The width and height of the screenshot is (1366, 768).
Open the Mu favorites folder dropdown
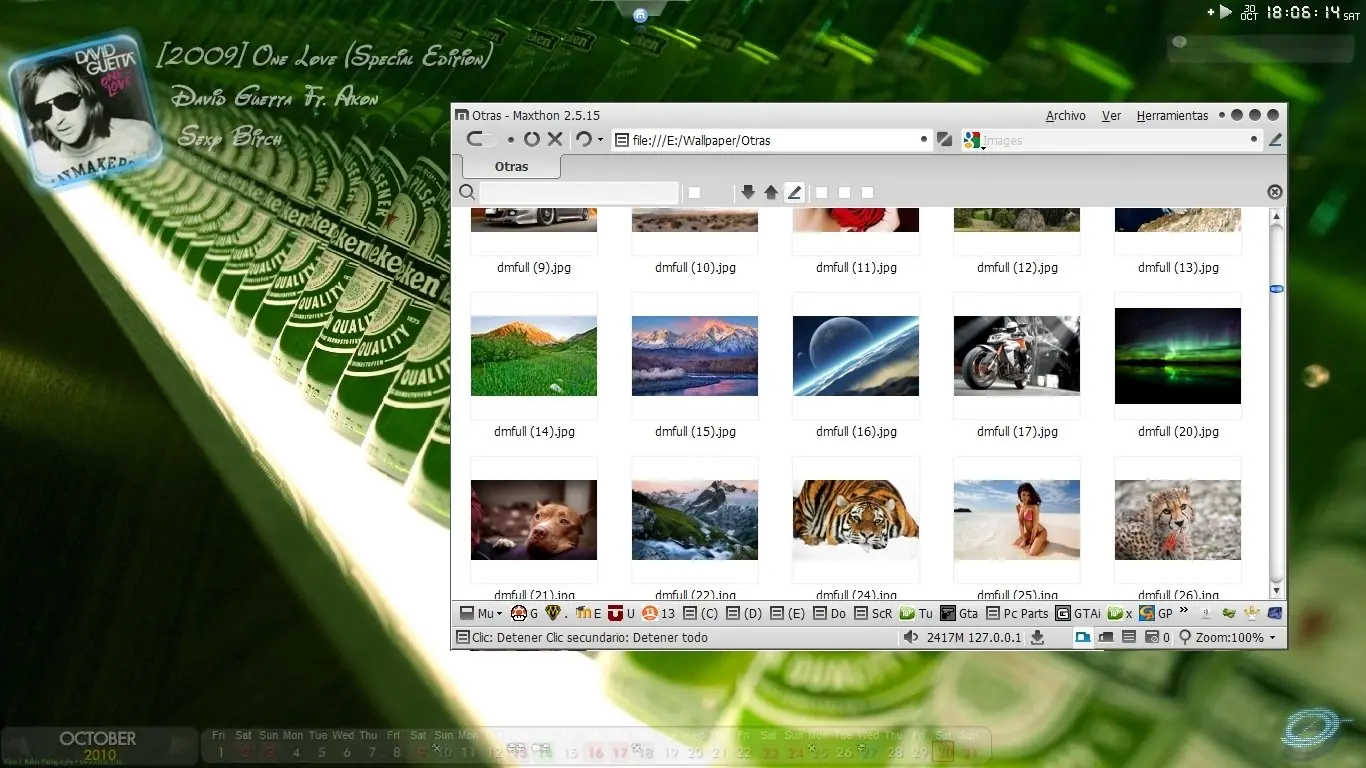click(480, 613)
